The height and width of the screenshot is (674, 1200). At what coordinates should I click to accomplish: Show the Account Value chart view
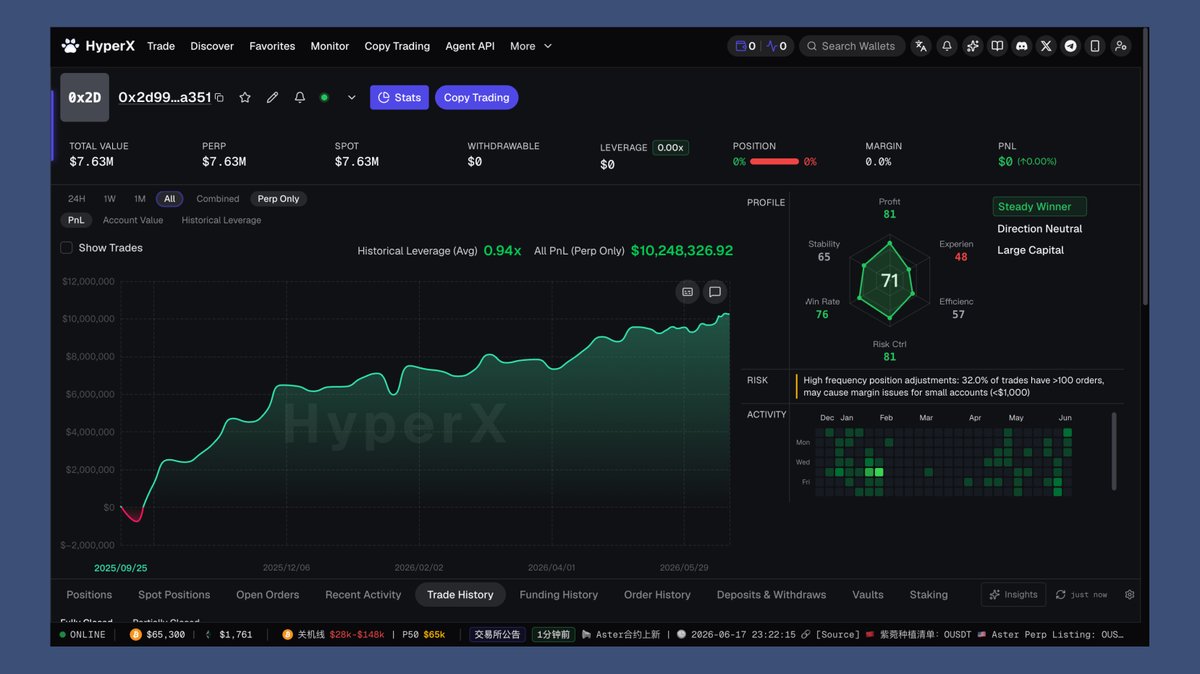click(133, 220)
